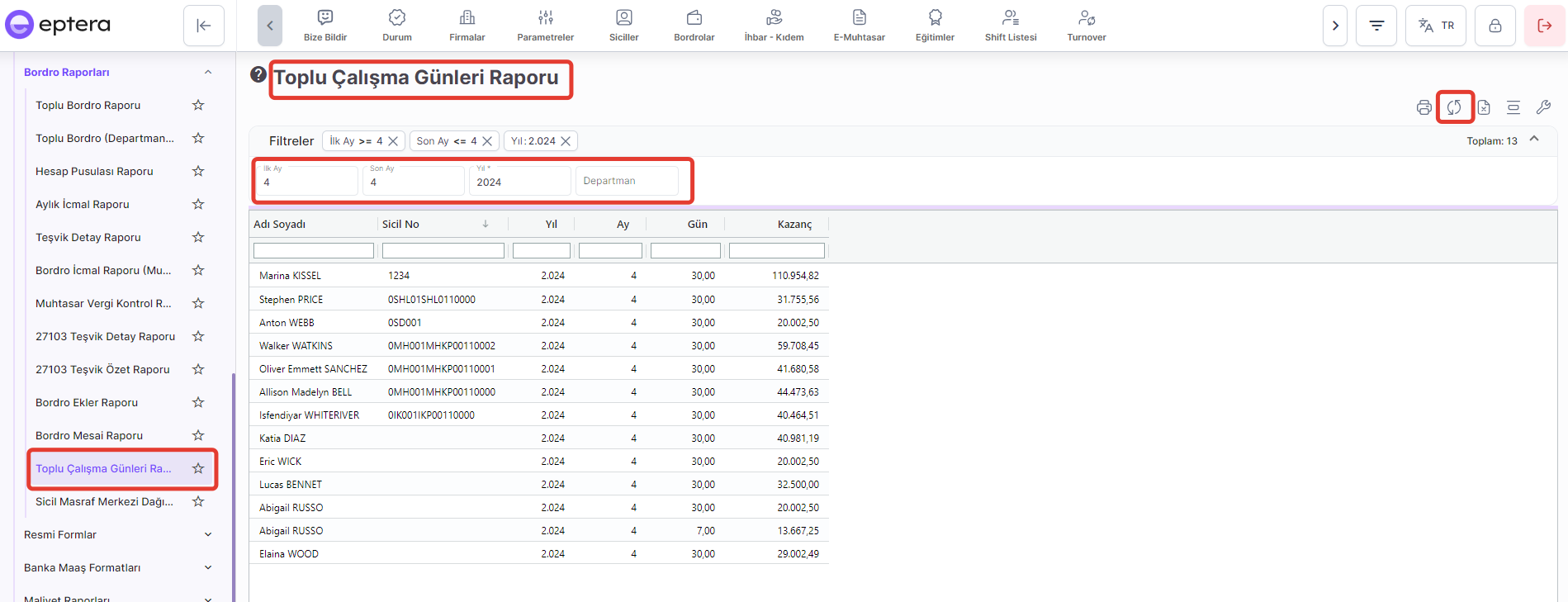Viewport: 1568px width, 602px height.
Task: Expand Banka Maaş Formatları section
Action: (208, 567)
